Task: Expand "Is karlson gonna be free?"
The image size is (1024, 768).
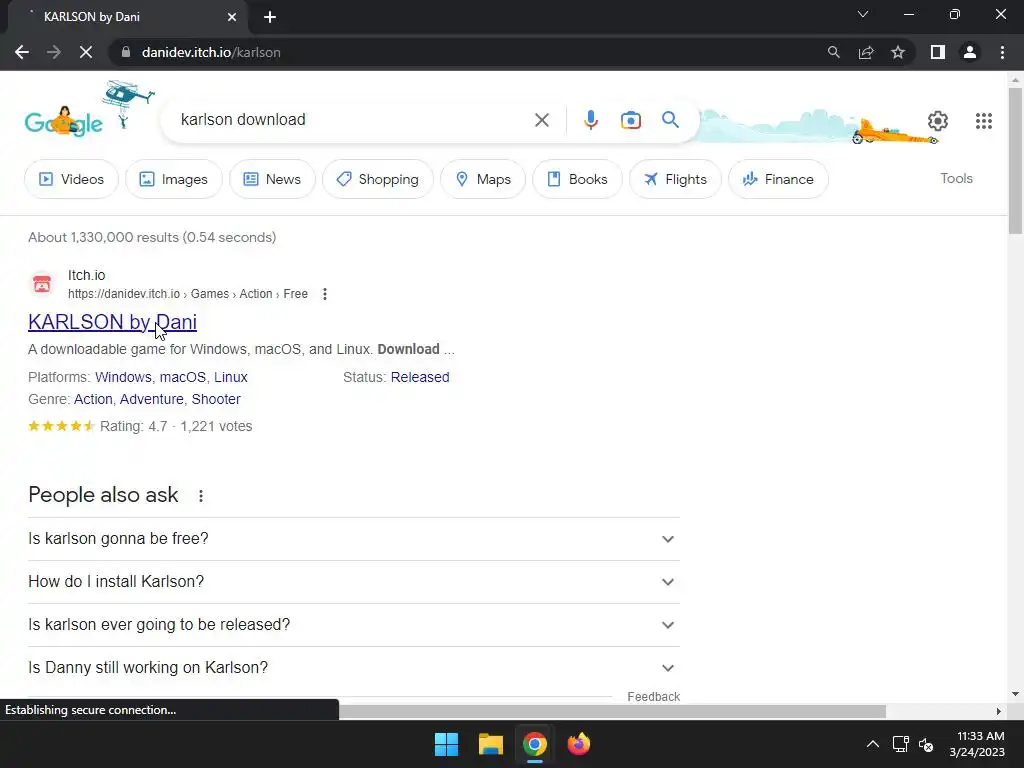Action: (354, 539)
